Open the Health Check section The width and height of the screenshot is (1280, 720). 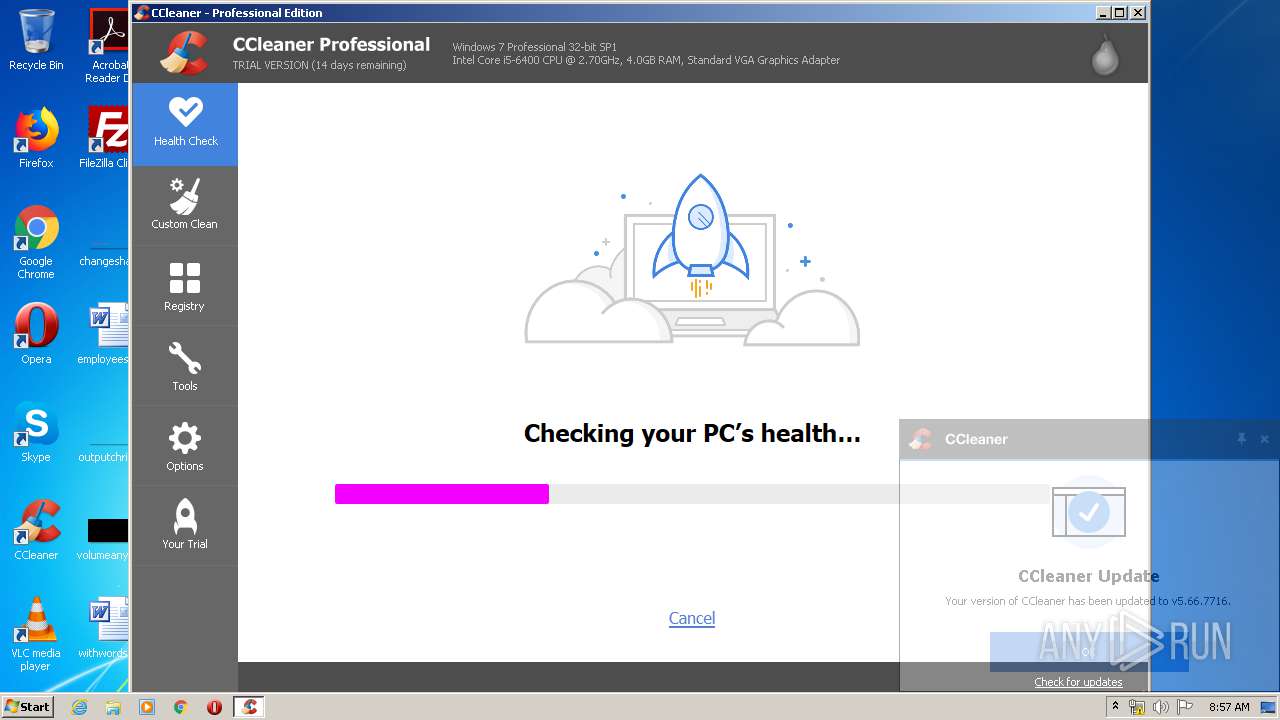pyautogui.click(x=185, y=124)
